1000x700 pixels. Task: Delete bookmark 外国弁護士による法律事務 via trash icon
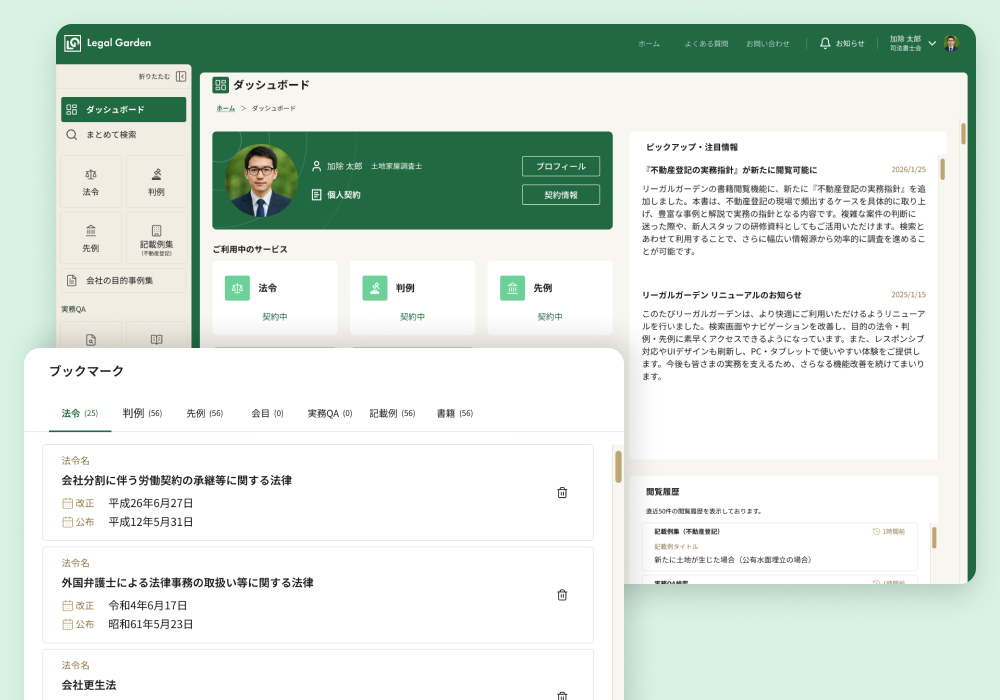coord(562,595)
